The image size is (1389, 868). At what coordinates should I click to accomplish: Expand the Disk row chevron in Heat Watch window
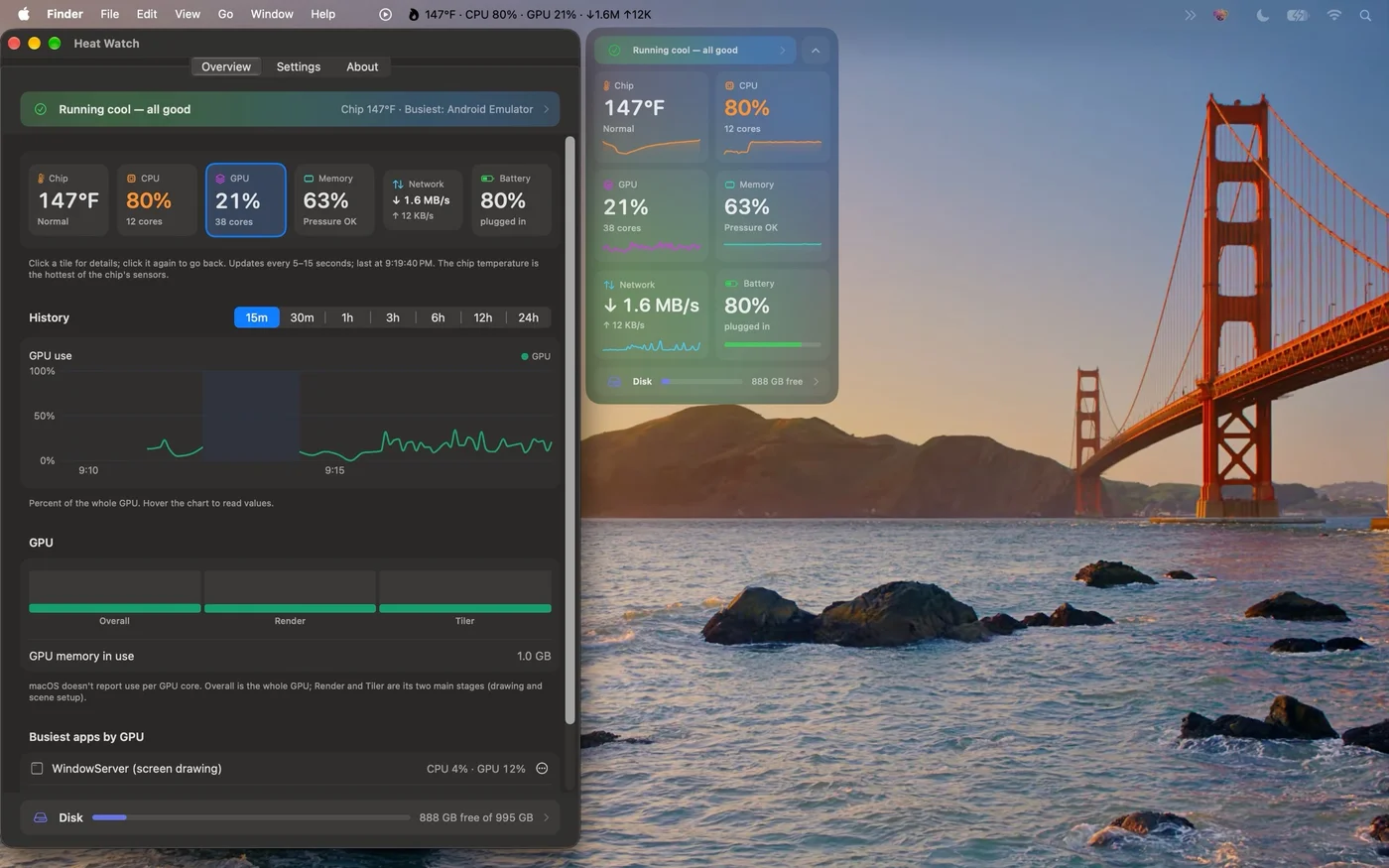coord(546,817)
